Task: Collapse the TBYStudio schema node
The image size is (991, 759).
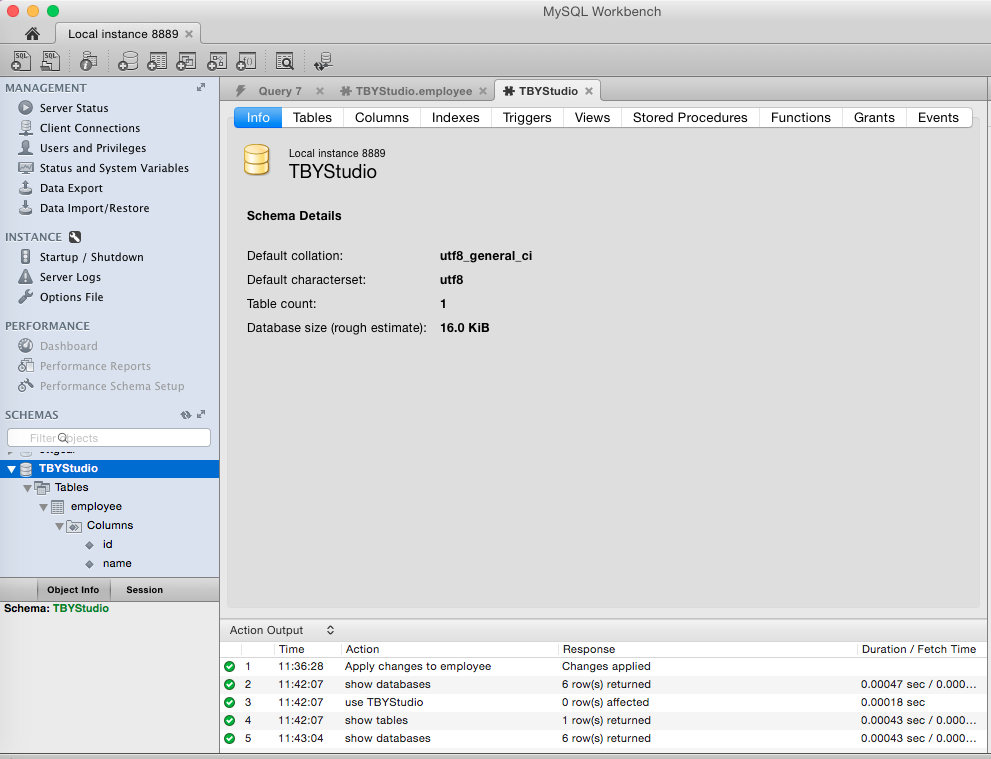Action: [x=11, y=469]
